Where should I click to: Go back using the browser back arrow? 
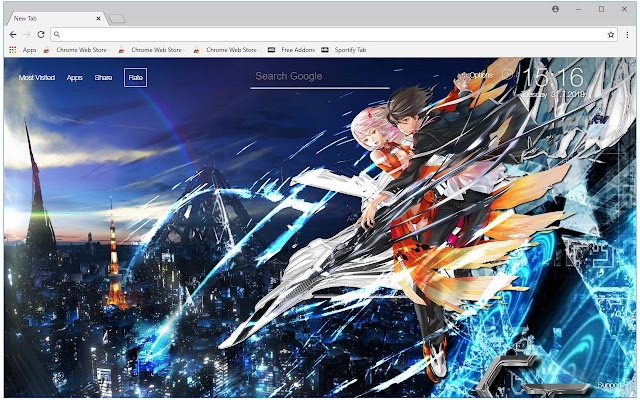13,35
